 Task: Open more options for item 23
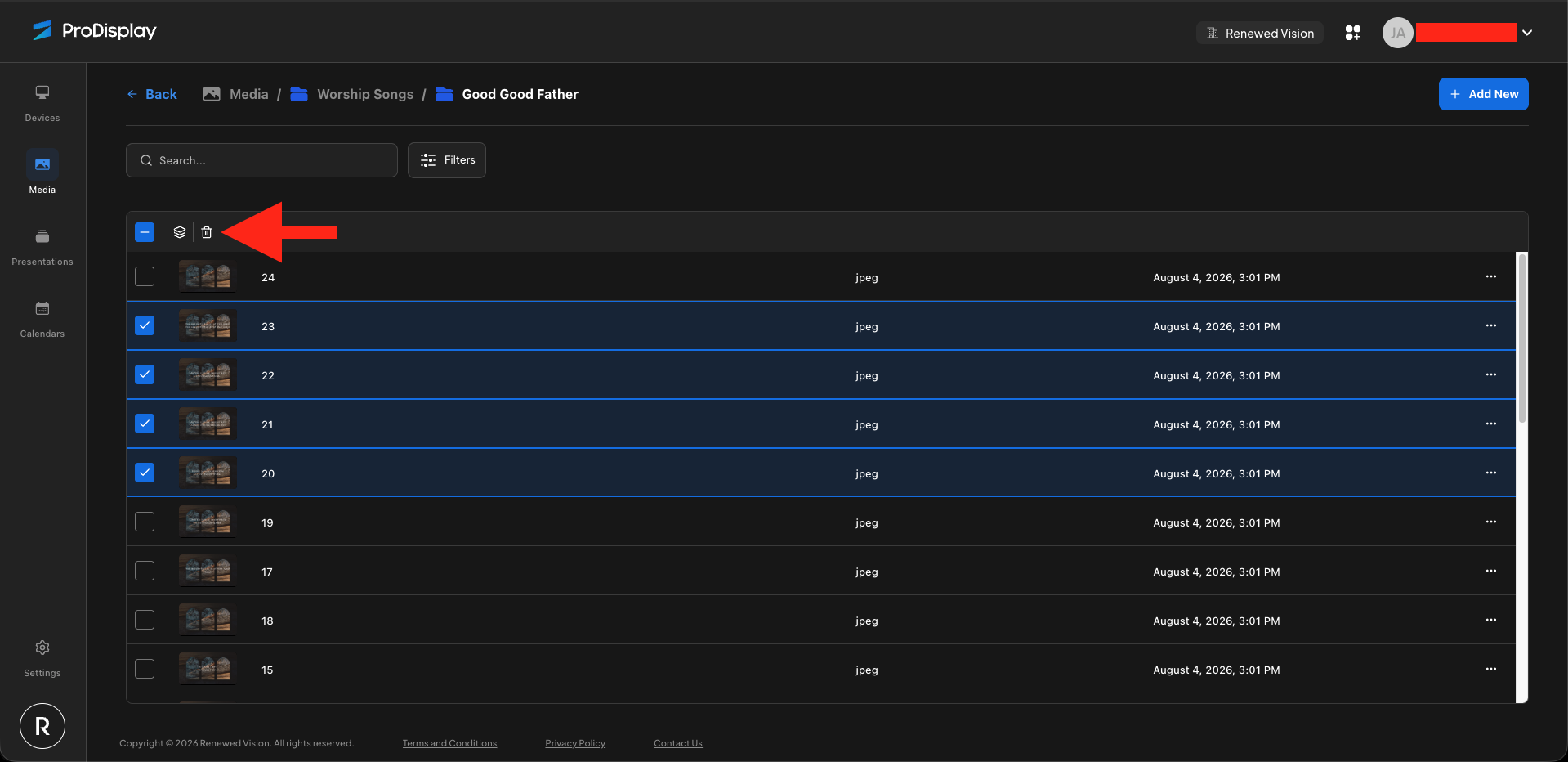pyautogui.click(x=1491, y=325)
